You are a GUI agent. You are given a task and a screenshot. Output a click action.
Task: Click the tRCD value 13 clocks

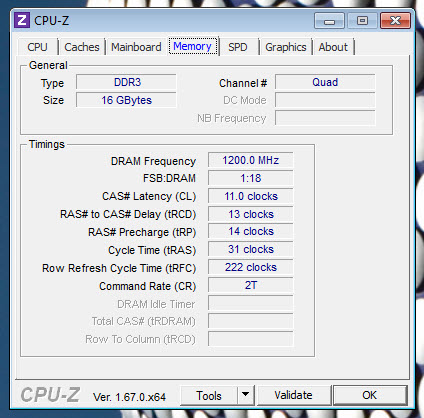[251, 214]
